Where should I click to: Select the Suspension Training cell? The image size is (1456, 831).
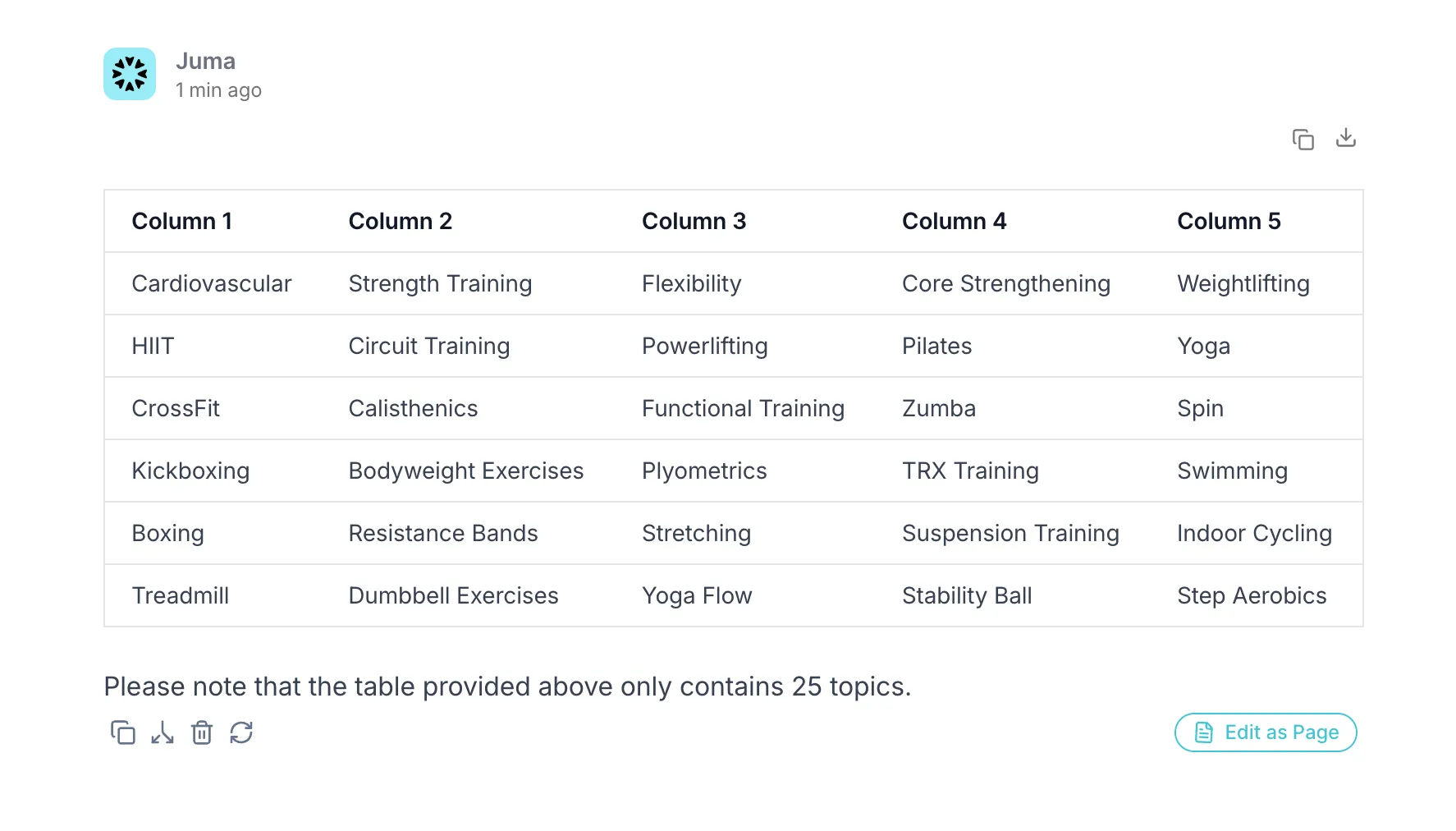pos(1010,533)
